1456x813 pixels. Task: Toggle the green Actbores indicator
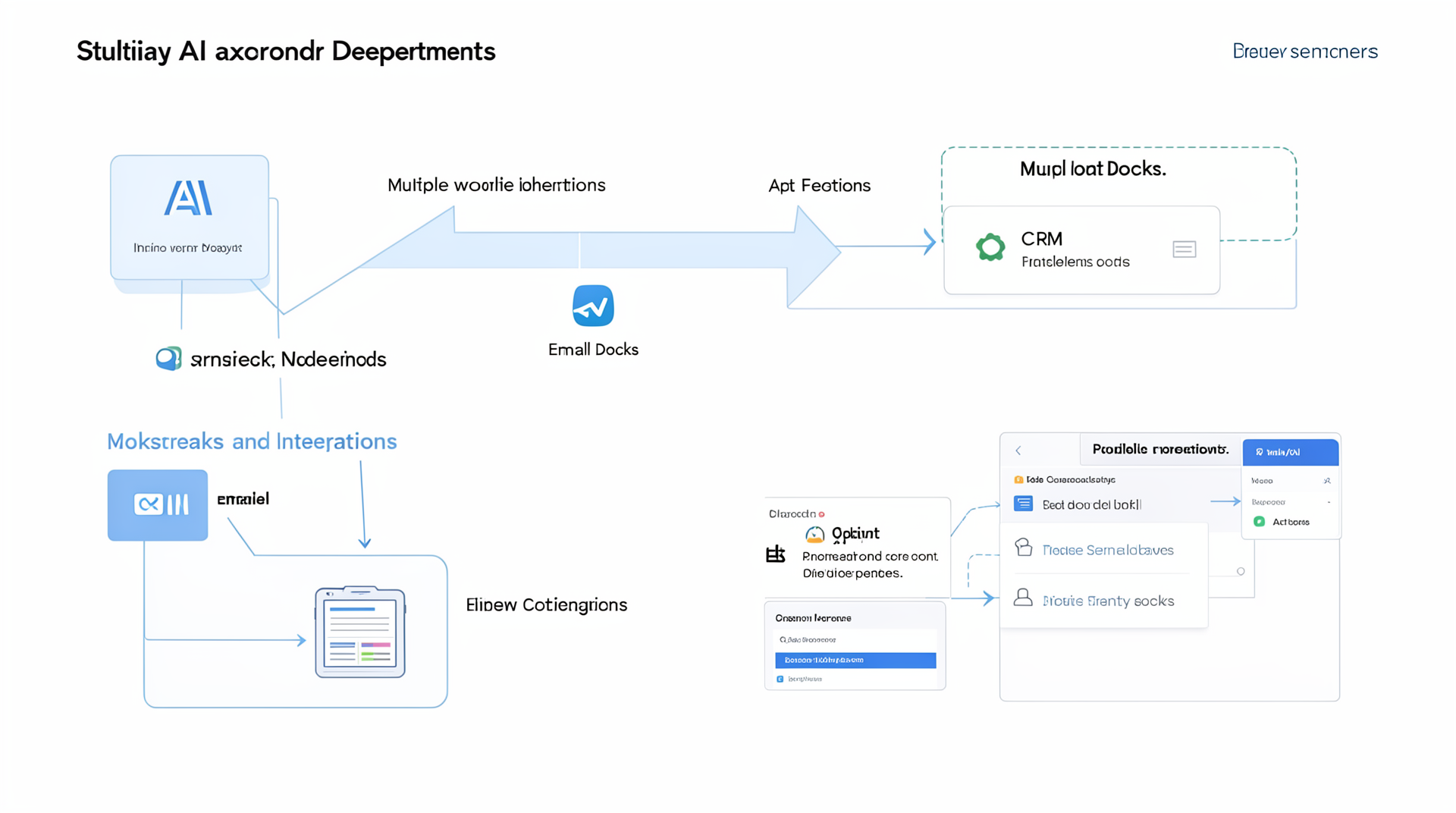click(x=1259, y=522)
